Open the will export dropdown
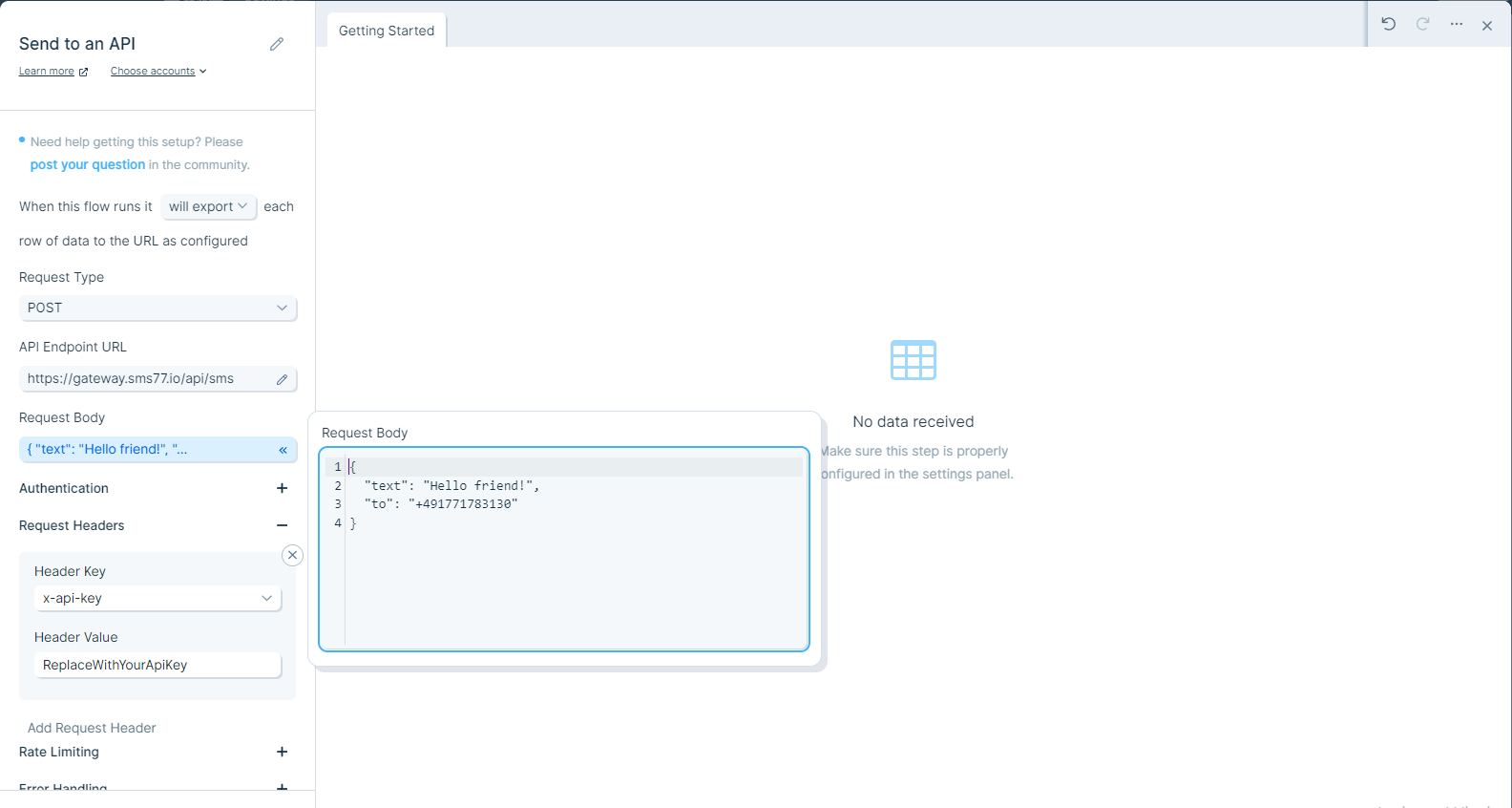1512x808 pixels. click(x=208, y=206)
